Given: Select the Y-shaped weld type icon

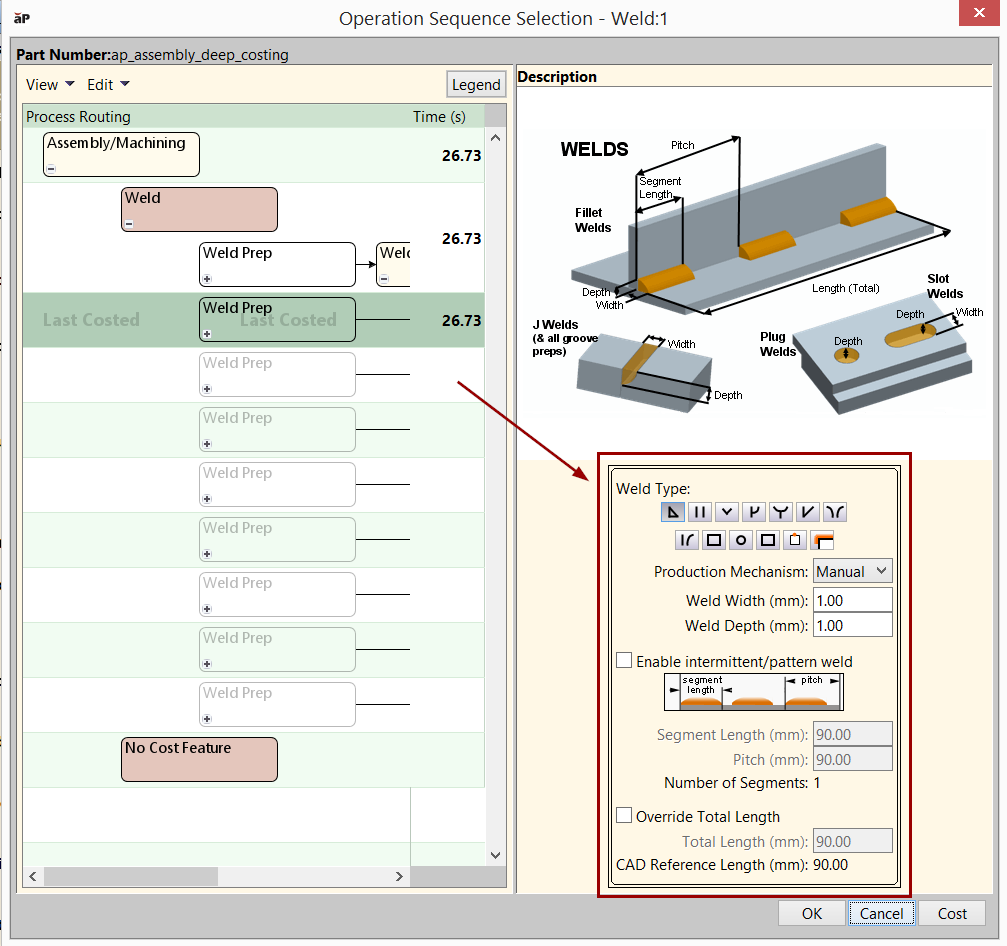Looking at the screenshot, I should coord(781,512).
